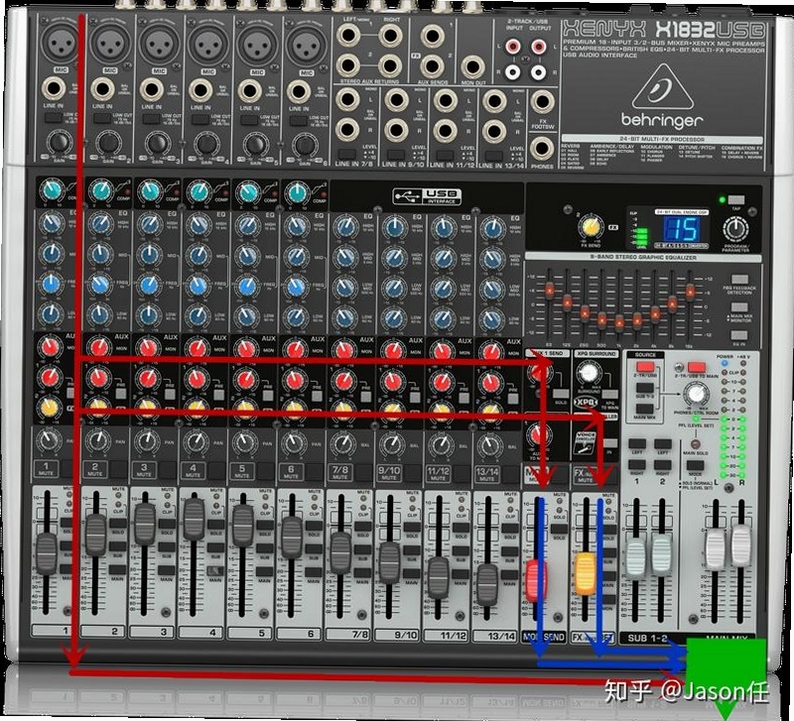Click the Phones headphone jack

tap(541, 148)
